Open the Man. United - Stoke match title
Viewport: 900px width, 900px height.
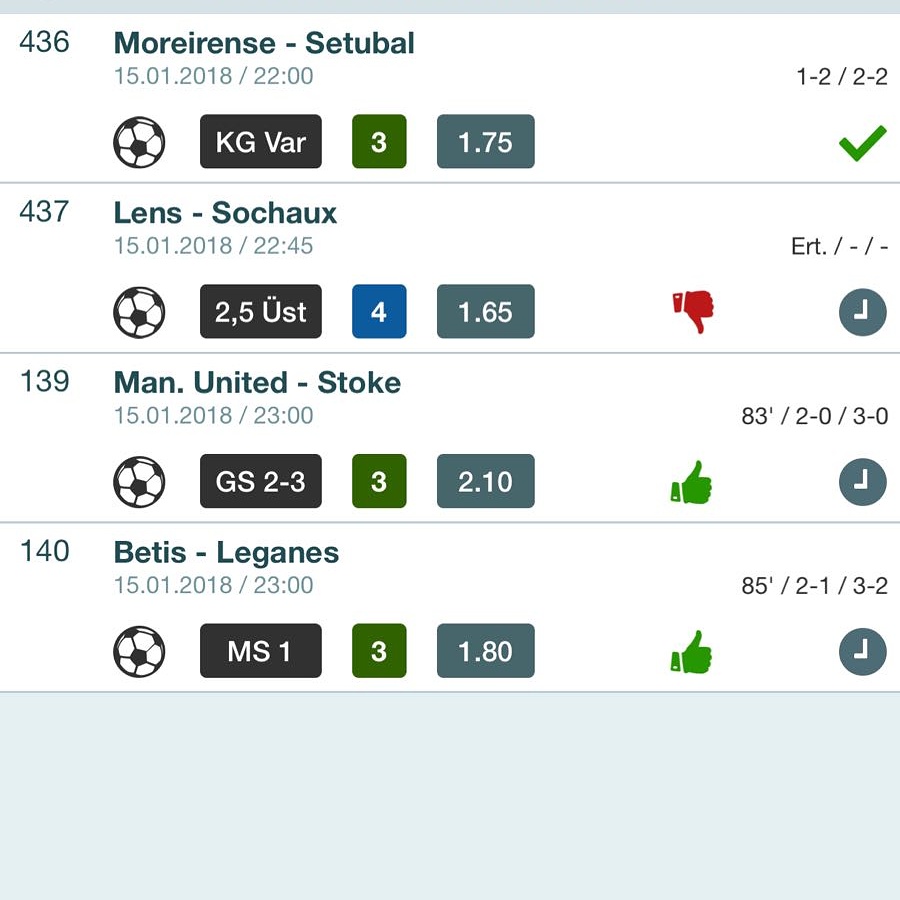tap(257, 382)
